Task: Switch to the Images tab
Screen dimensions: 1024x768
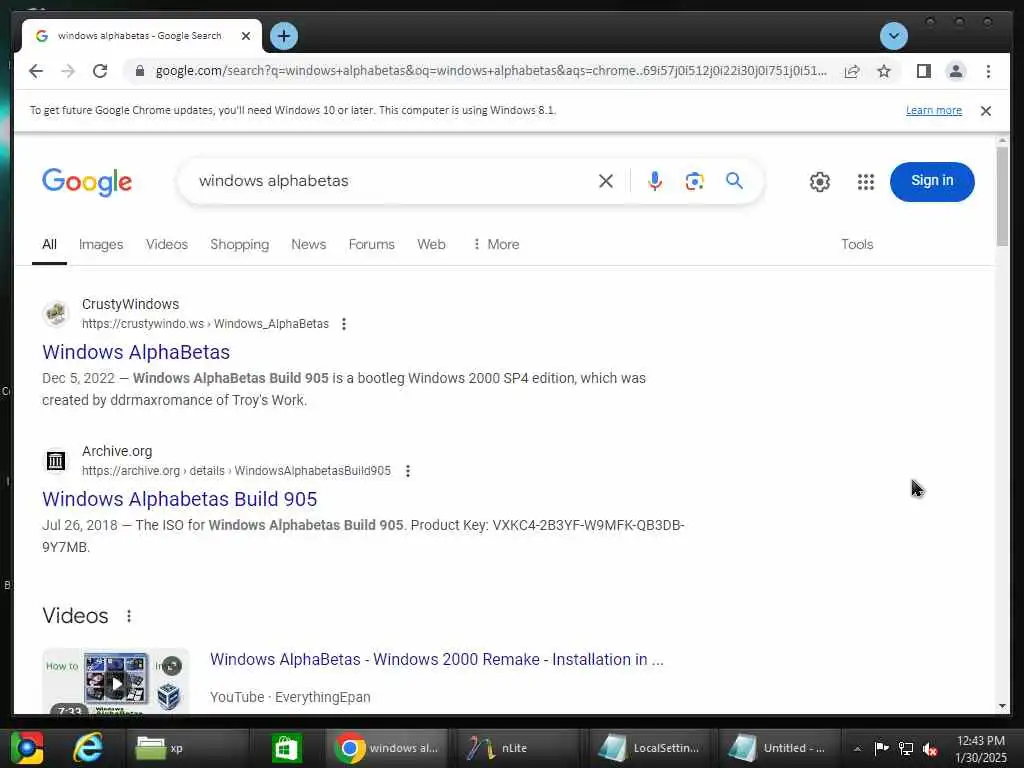Action: point(101,244)
